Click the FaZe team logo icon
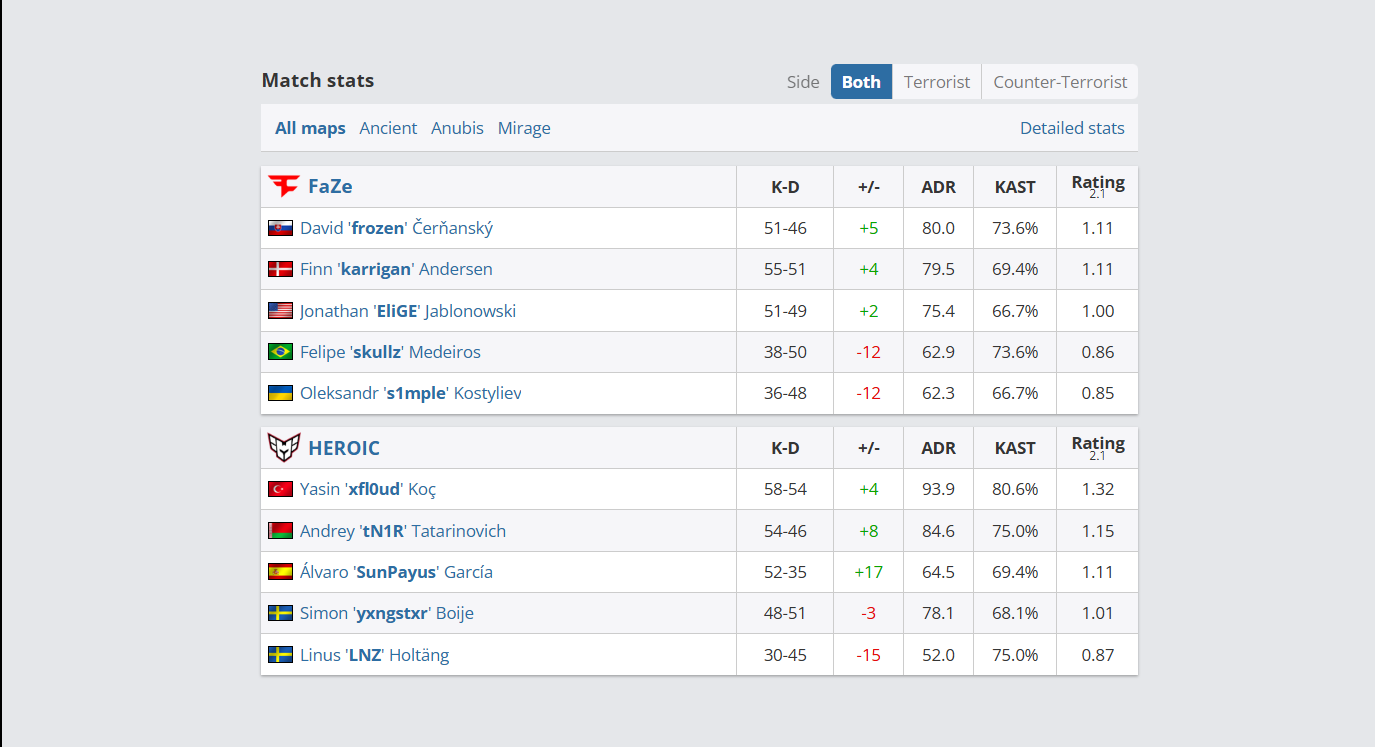This screenshot has height=747, width=1375. point(284,186)
